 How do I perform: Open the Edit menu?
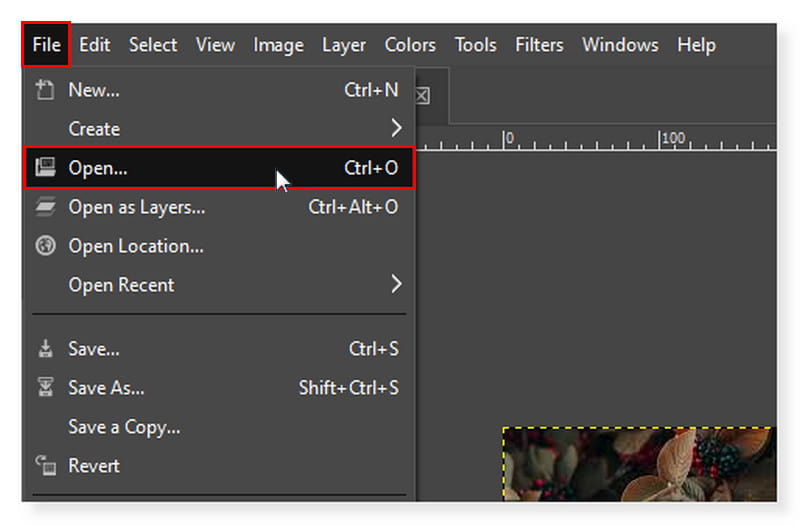[x=95, y=45]
